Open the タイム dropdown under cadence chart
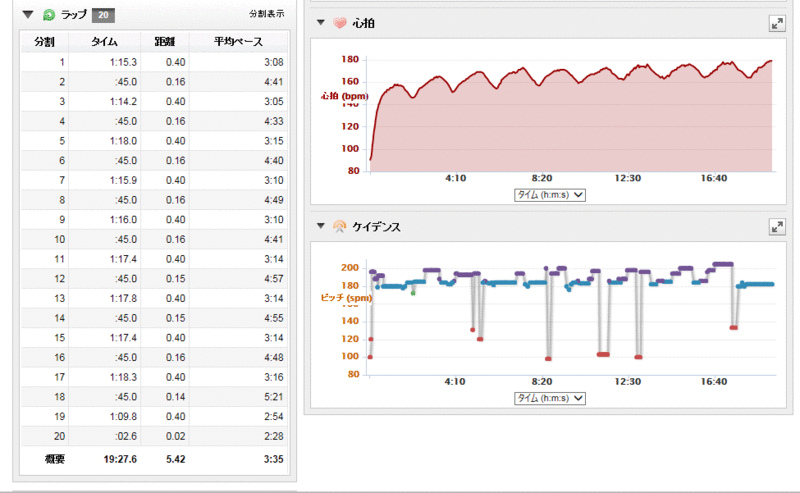 tap(549, 398)
